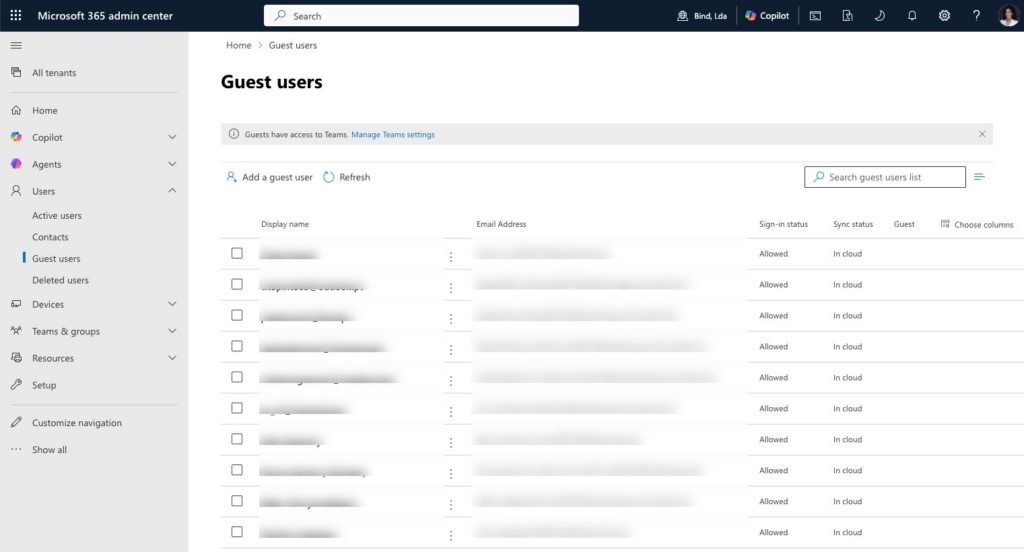
Task: Open the settings gear in header
Action: 944,16
